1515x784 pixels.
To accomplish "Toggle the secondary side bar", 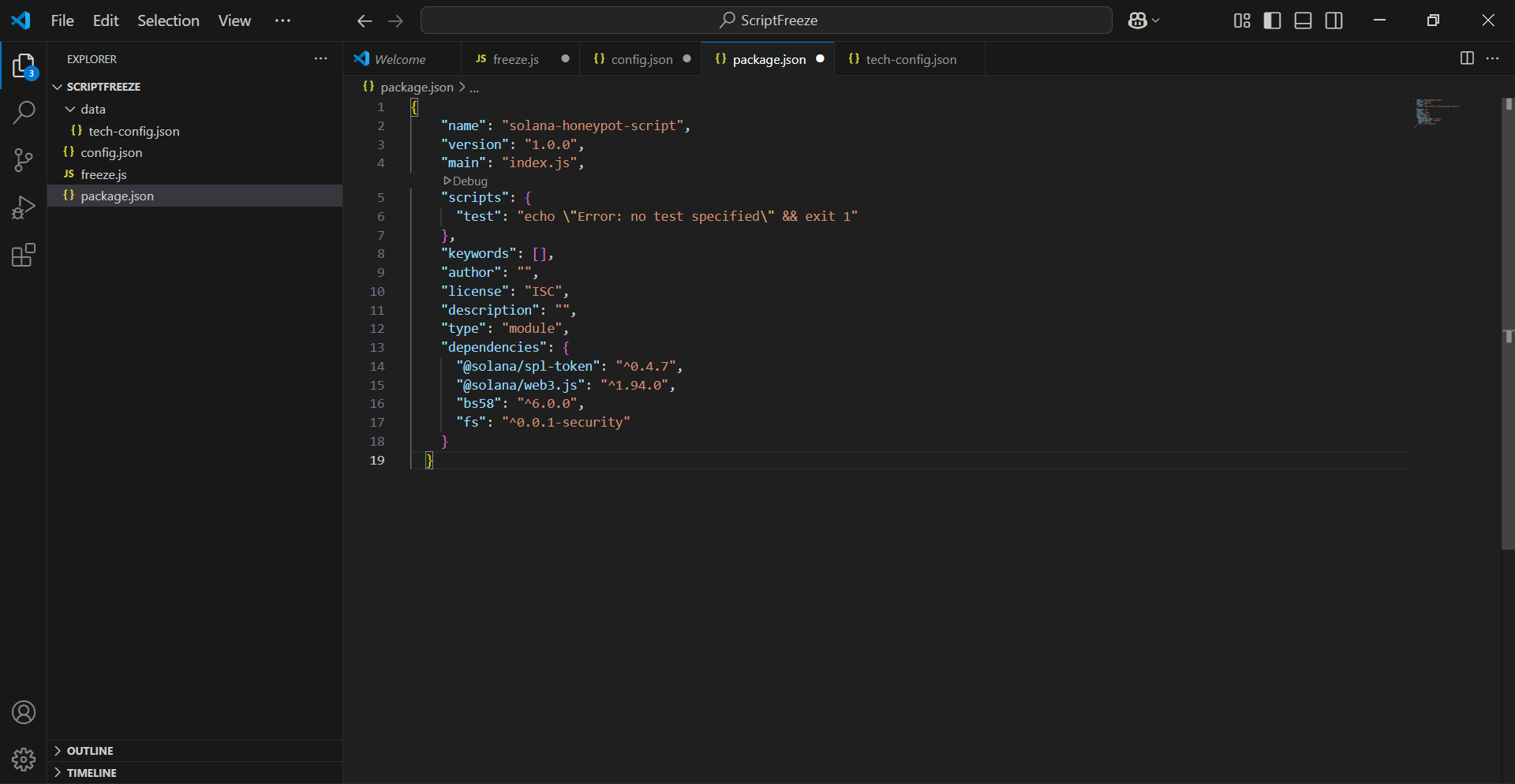I will pos(1334,21).
